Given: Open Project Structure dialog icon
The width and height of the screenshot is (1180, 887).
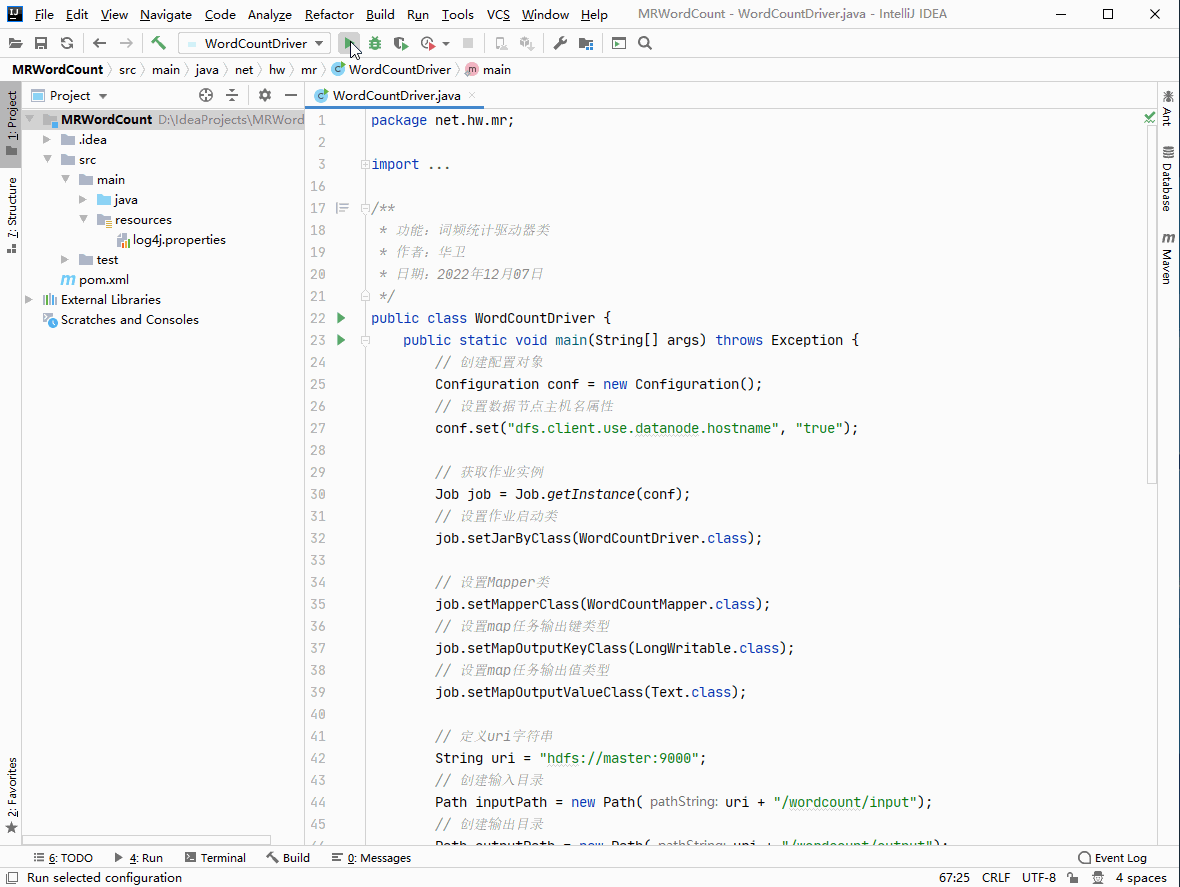Looking at the screenshot, I should [x=586, y=43].
